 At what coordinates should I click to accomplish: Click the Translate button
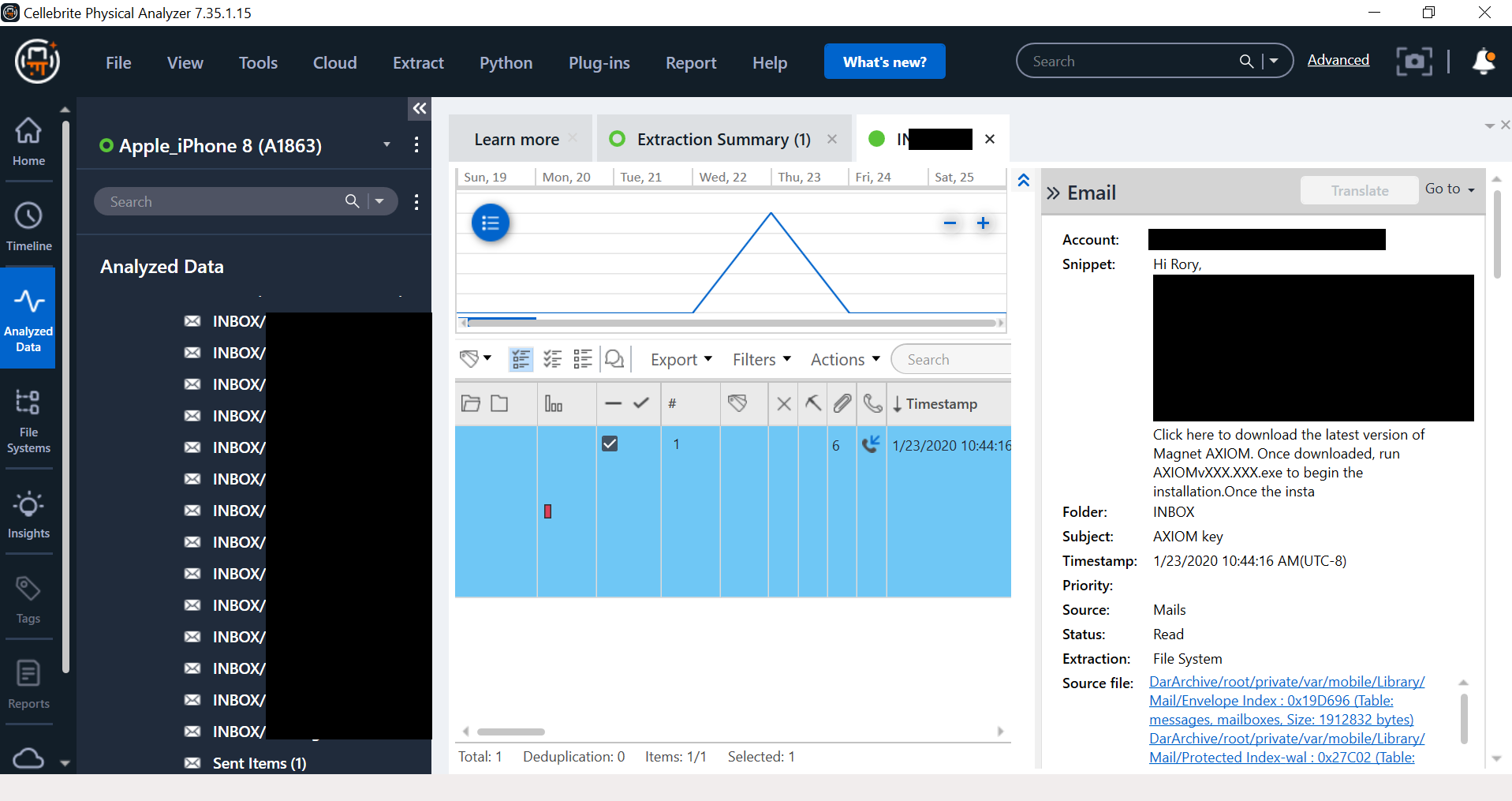coord(1359,190)
